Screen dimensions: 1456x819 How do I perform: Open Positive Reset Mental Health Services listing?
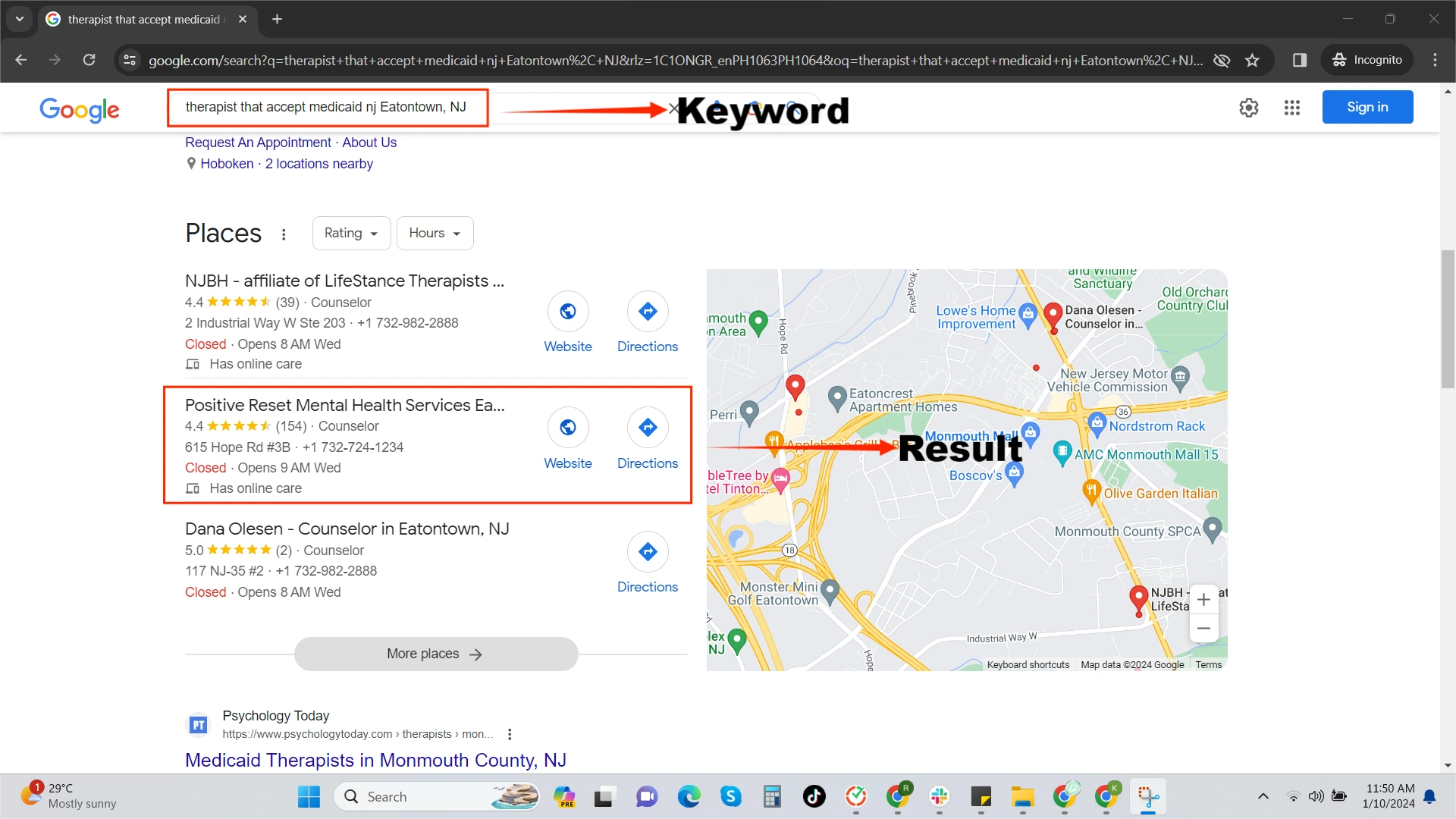[x=345, y=406]
